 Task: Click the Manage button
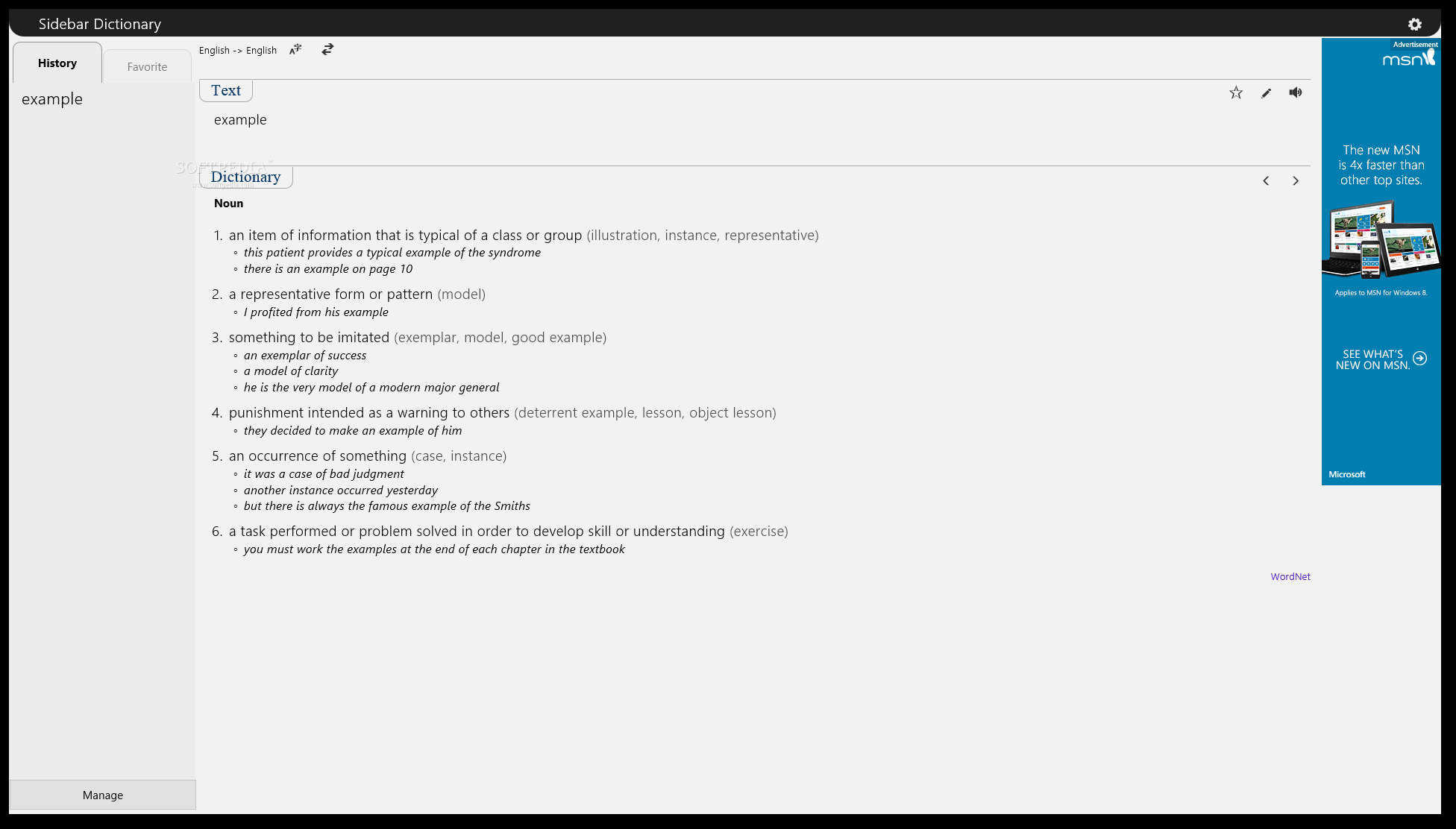[x=102, y=794]
